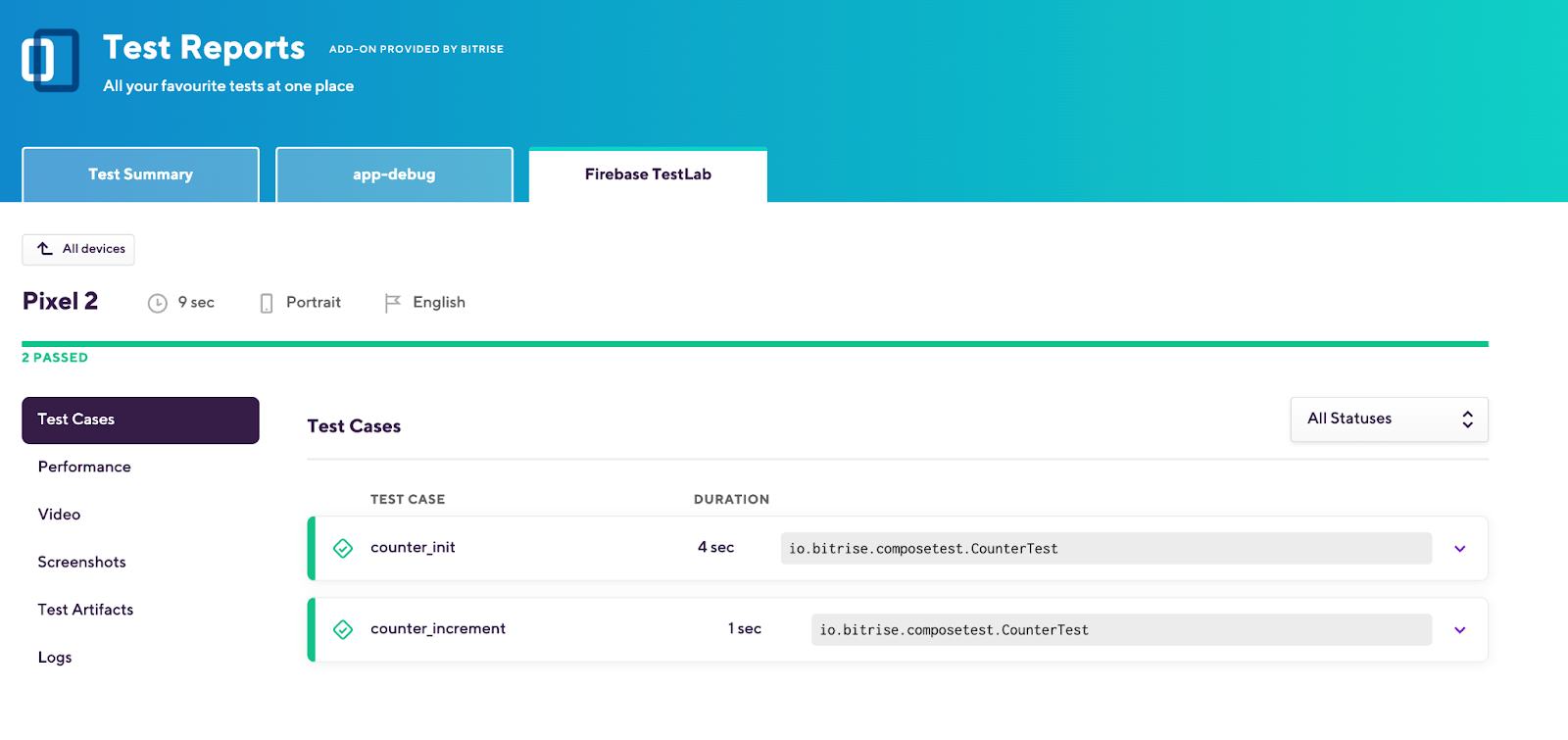Expand the counter_init test case chevron
Image resolution: width=1568 pixels, height=740 pixels.
(1460, 549)
